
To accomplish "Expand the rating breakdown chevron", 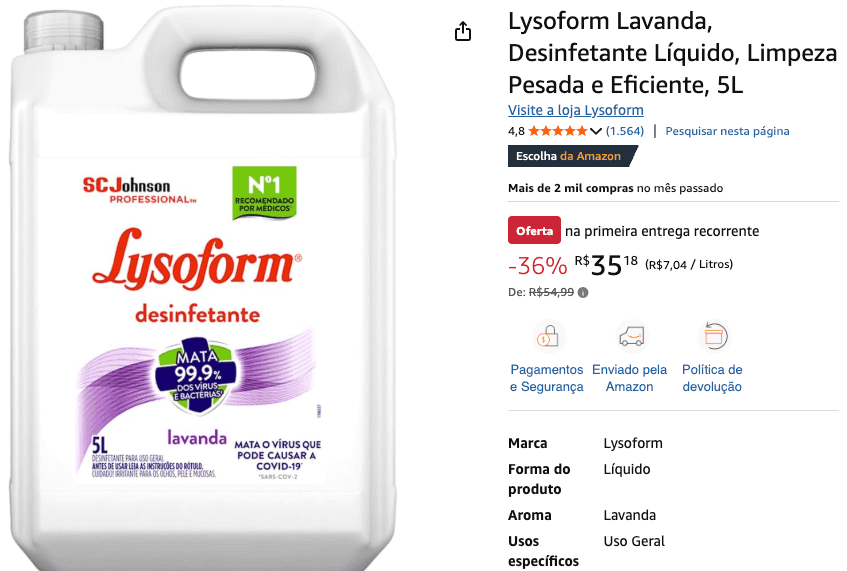I will [596, 131].
